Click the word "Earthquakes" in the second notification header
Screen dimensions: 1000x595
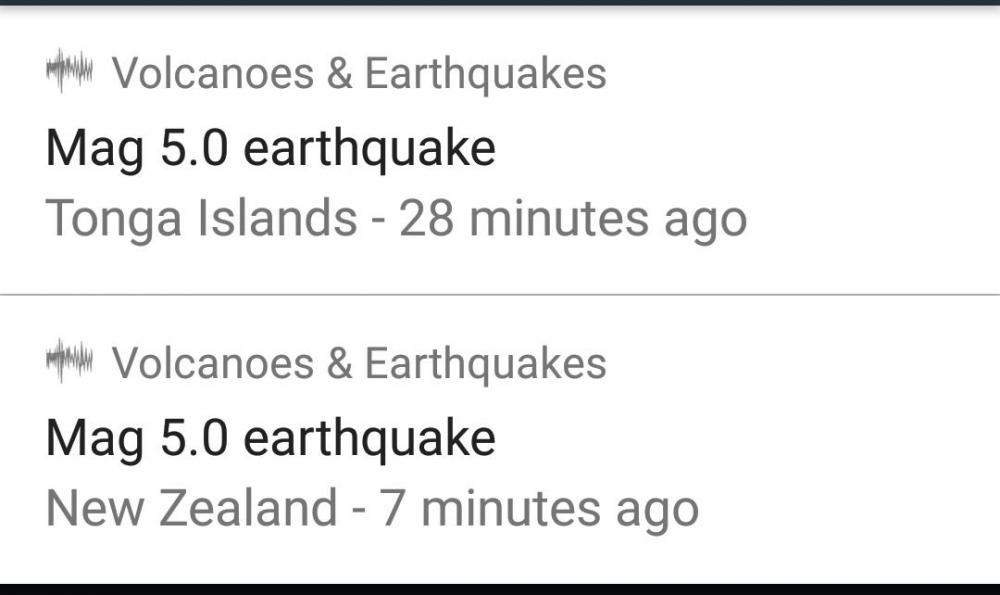point(485,363)
